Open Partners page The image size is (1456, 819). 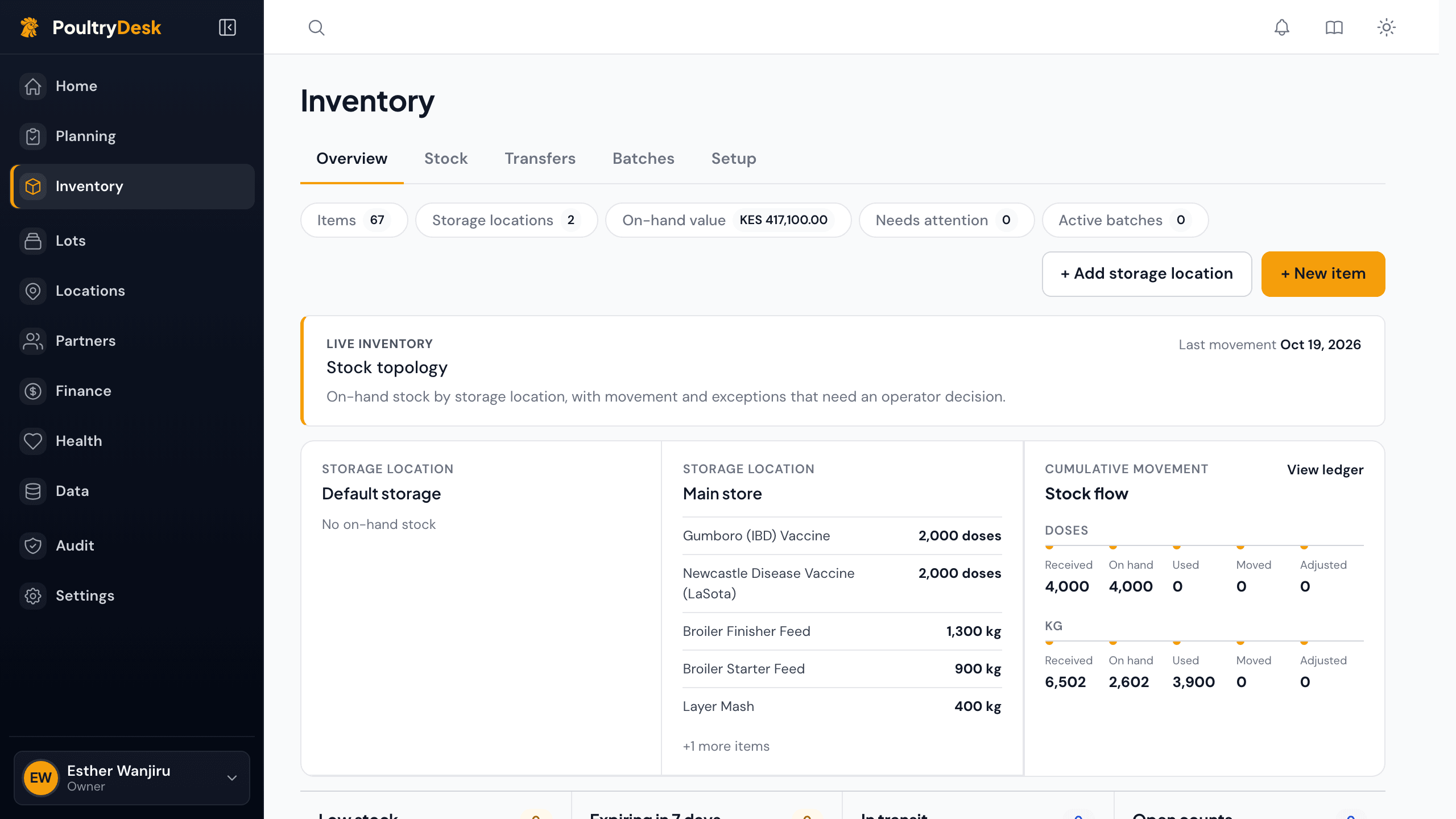132,341
